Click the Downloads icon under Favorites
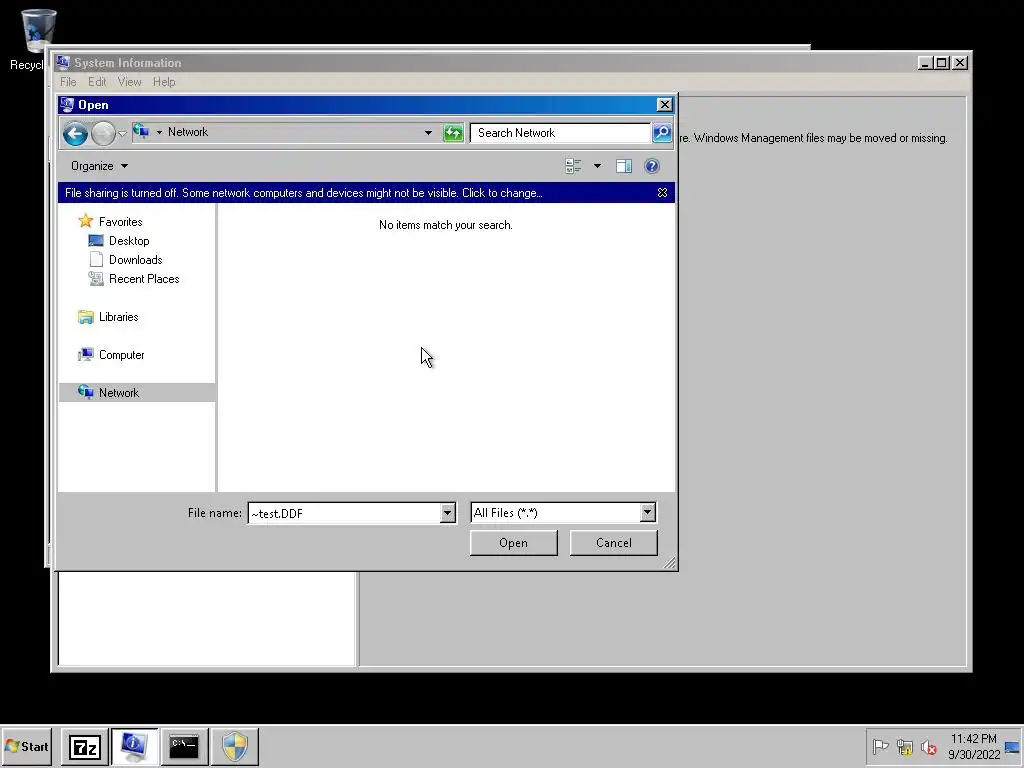Screen dimensions: 1024x768 click(96, 259)
